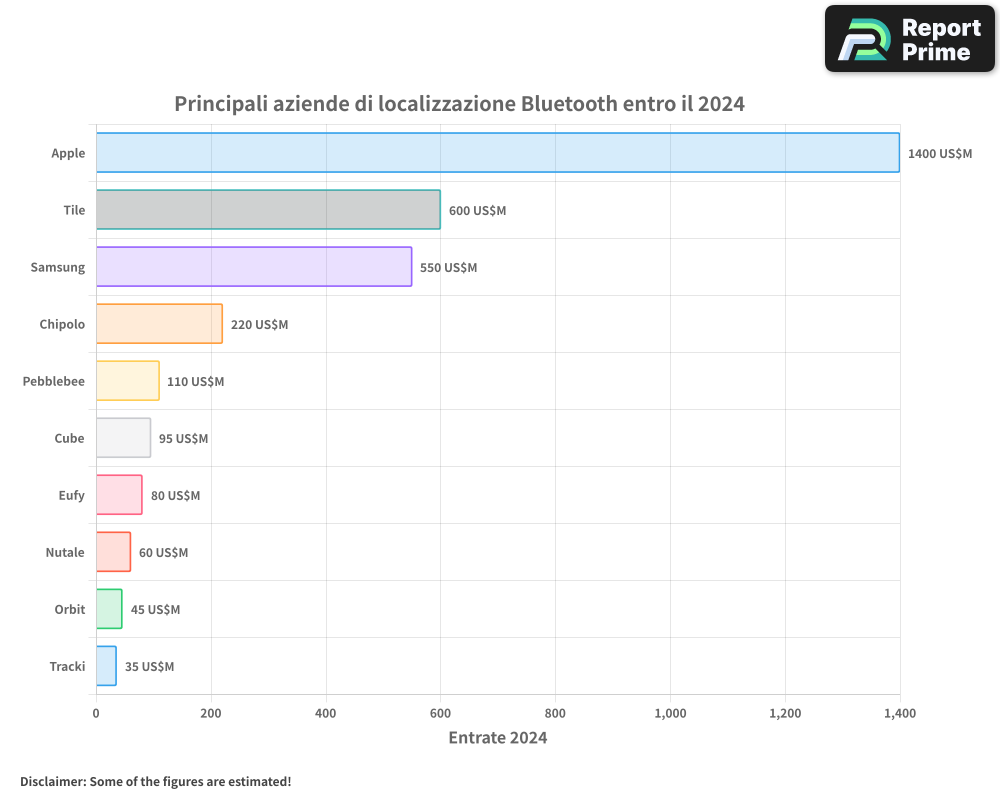Click the chart title text

click(459, 103)
